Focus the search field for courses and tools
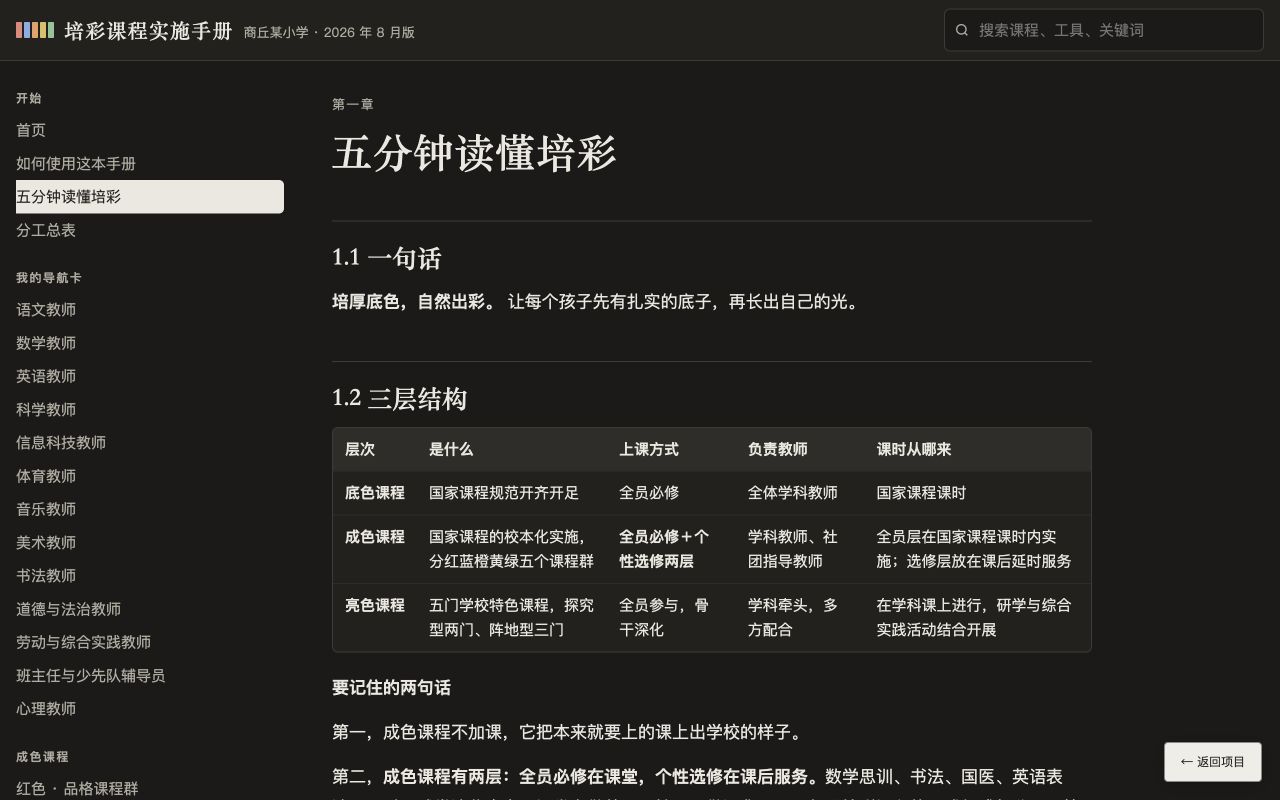The width and height of the screenshot is (1280, 800). 1104,30
